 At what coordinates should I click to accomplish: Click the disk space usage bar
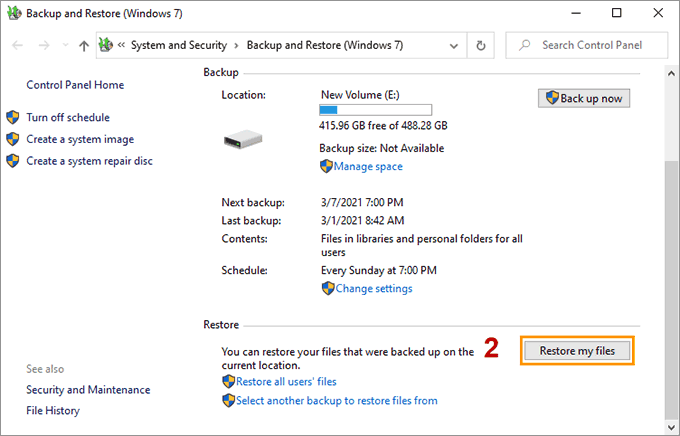coord(375,109)
